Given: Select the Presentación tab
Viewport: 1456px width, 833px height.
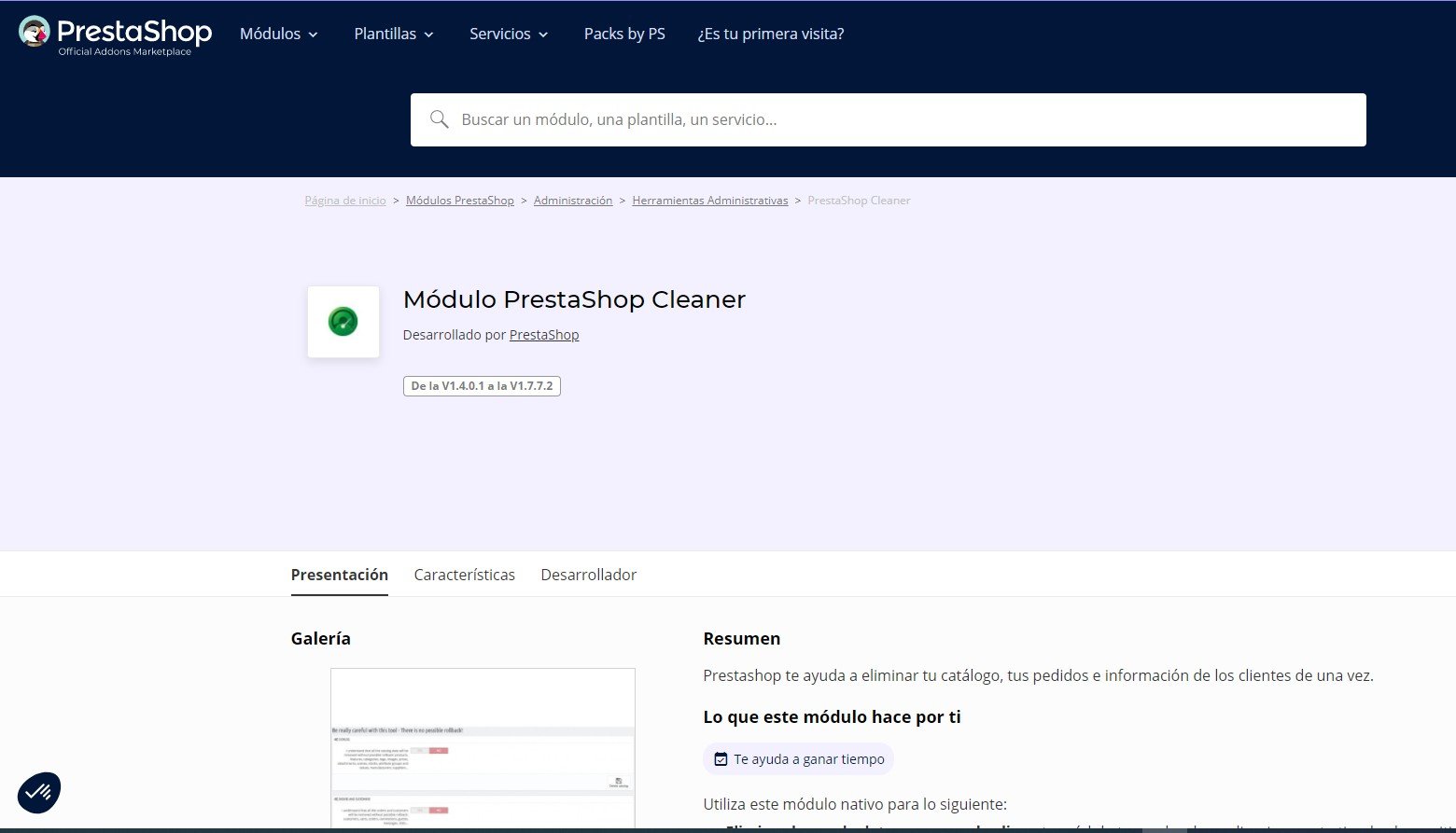Looking at the screenshot, I should pos(340,575).
